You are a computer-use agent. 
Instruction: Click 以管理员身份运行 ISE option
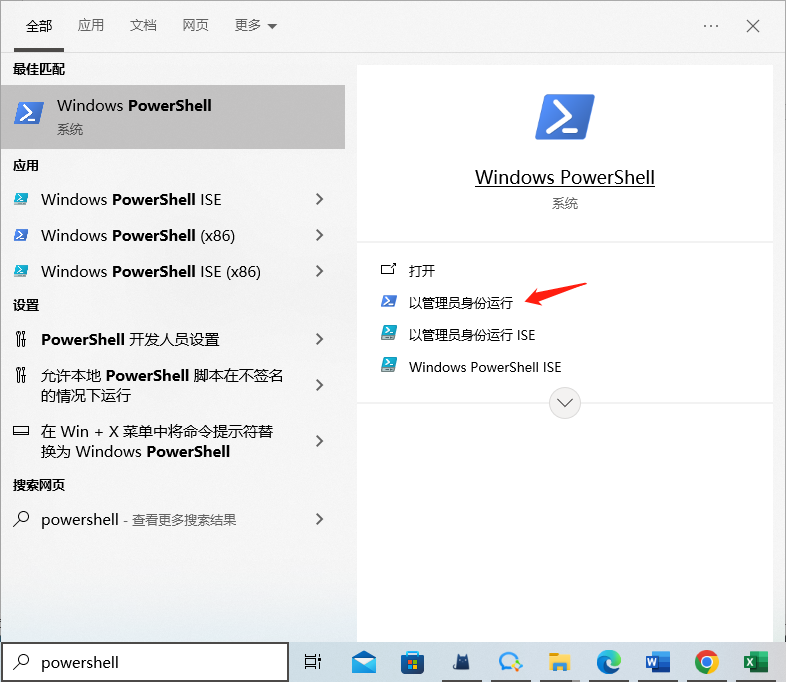[x=472, y=335]
